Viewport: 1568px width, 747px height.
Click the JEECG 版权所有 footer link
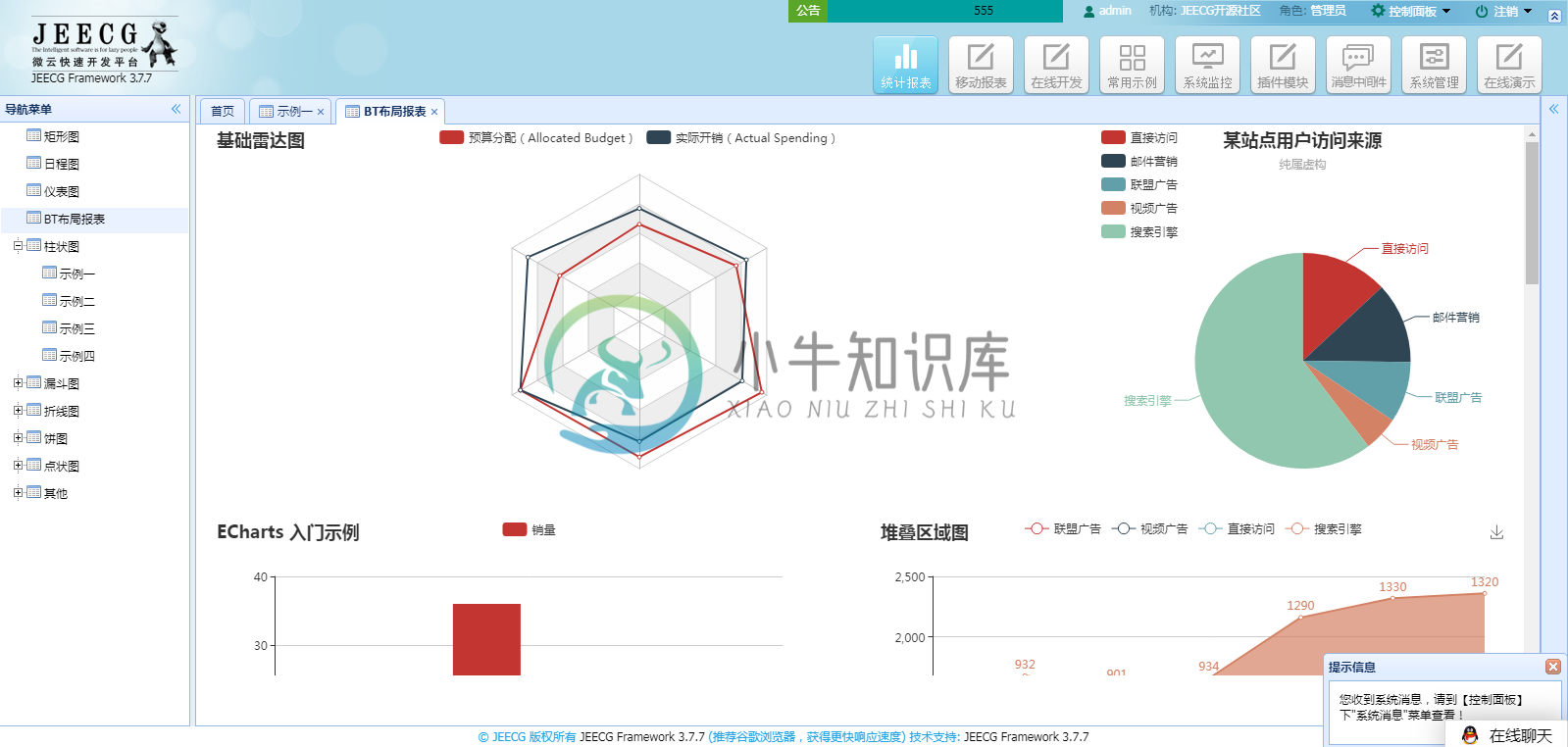click(x=527, y=737)
